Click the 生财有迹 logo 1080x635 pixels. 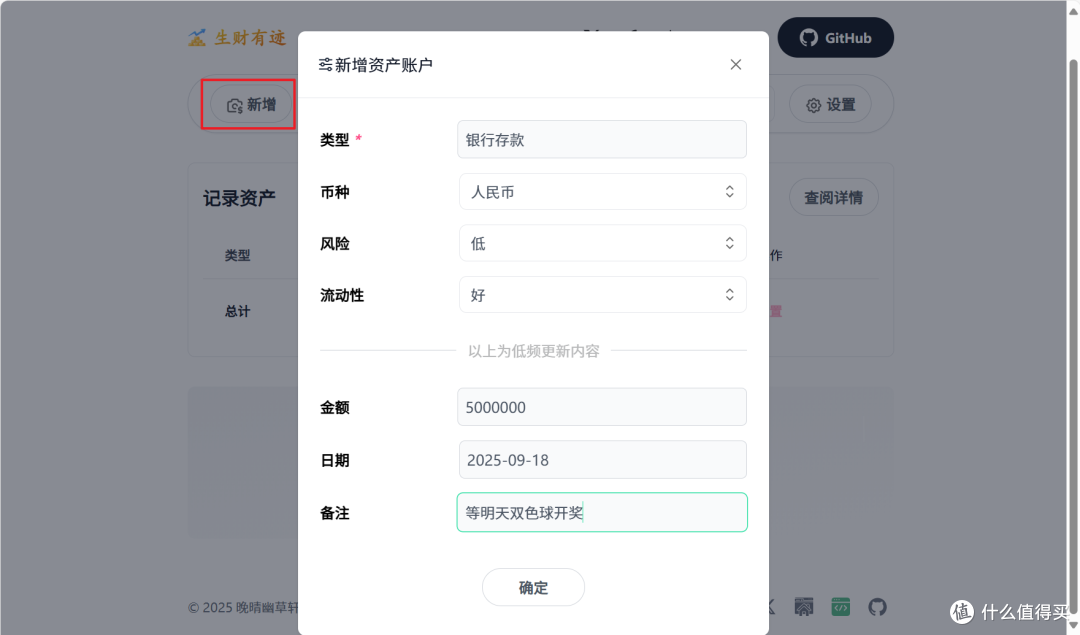point(238,38)
